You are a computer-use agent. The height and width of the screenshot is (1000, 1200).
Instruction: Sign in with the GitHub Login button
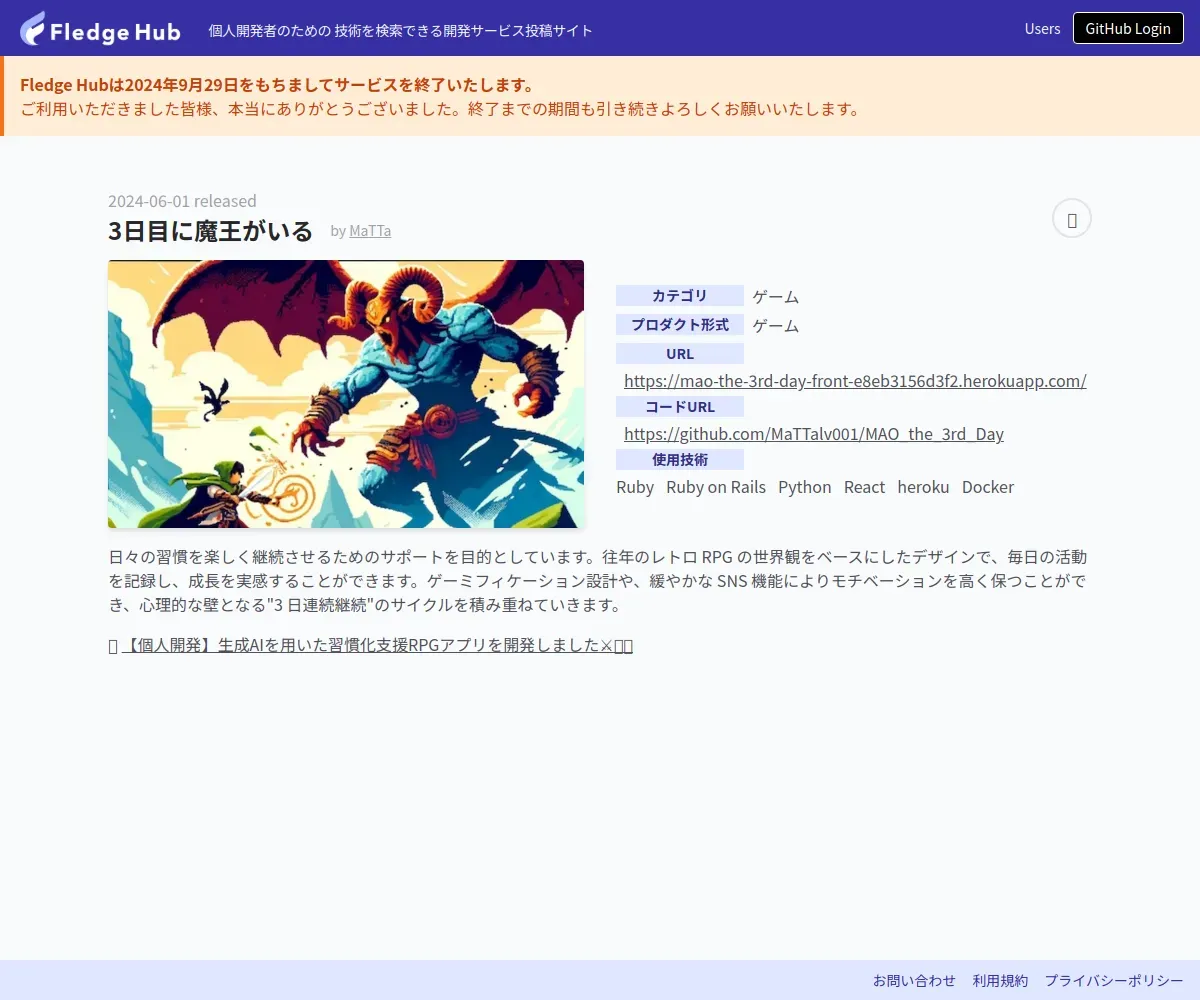click(1128, 28)
